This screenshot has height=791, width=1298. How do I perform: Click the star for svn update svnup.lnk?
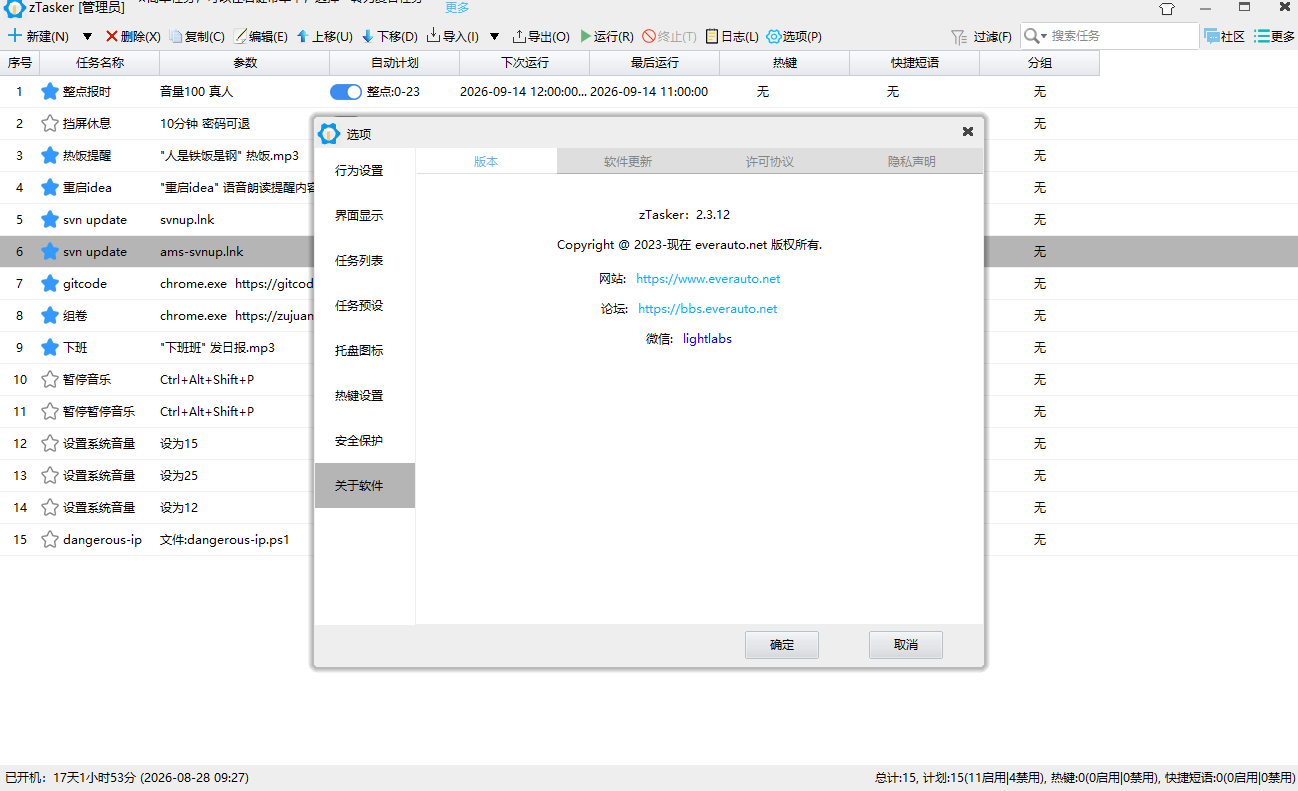(x=50, y=219)
